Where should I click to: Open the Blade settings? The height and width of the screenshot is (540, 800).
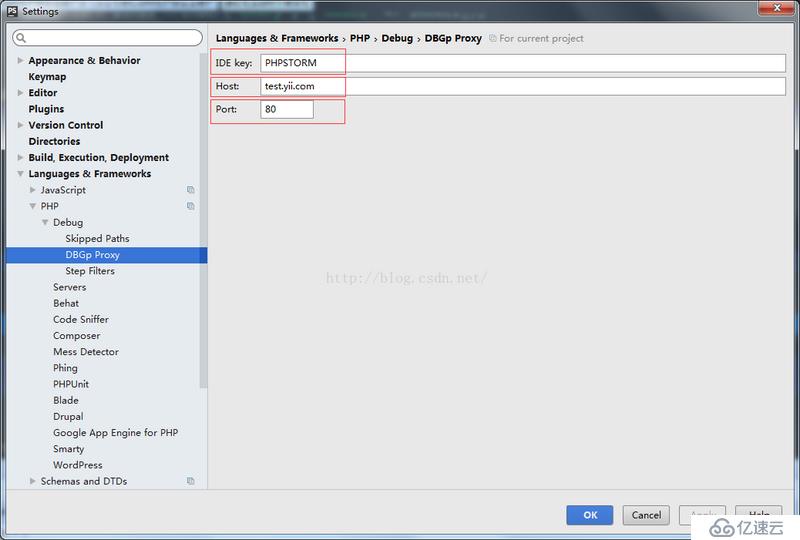[66, 400]
